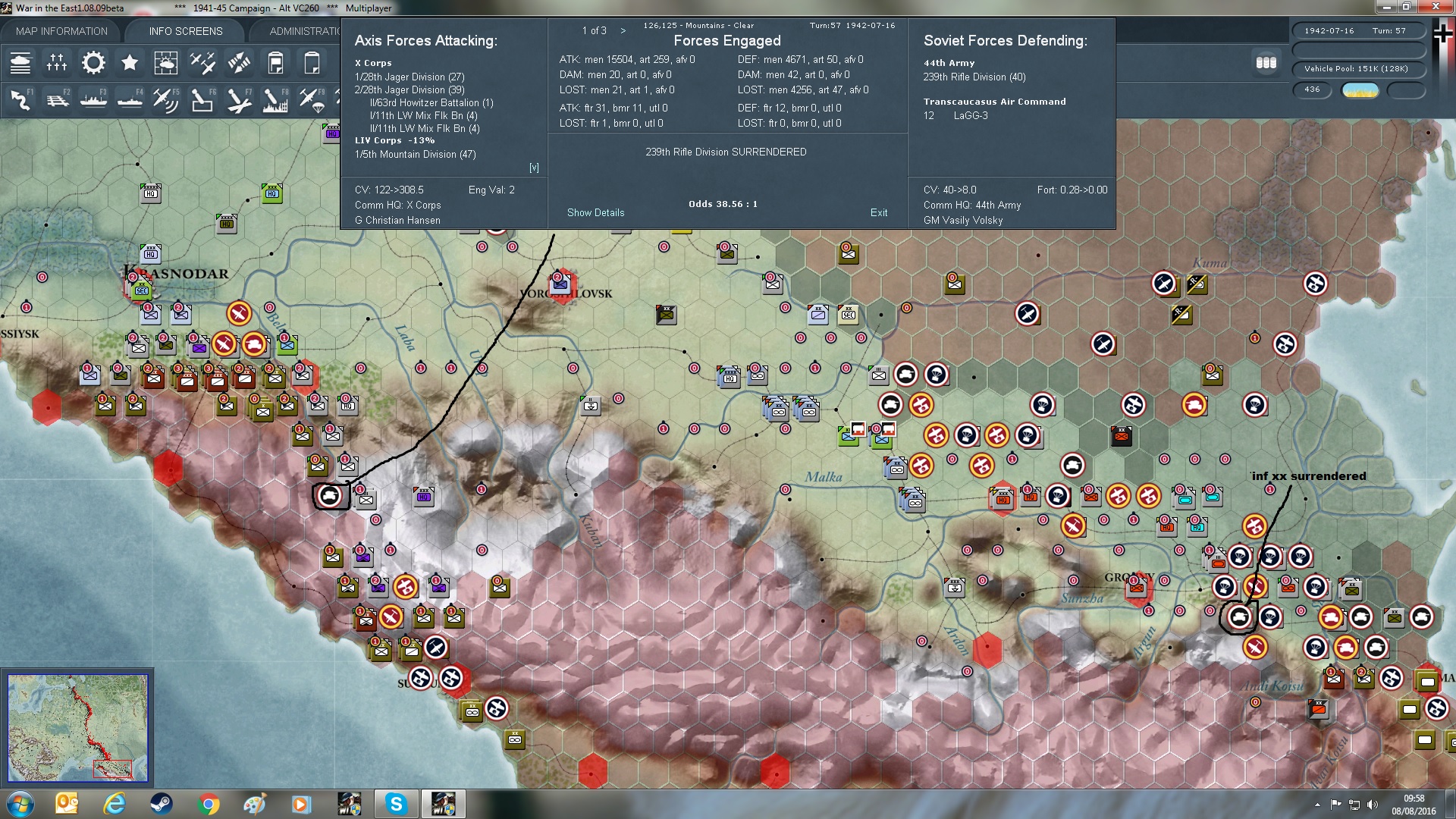This screenshot has height=819, width=1456.
Task: Click the taskbar clock
Action: pyautogui.click(x=1414, y=805)
